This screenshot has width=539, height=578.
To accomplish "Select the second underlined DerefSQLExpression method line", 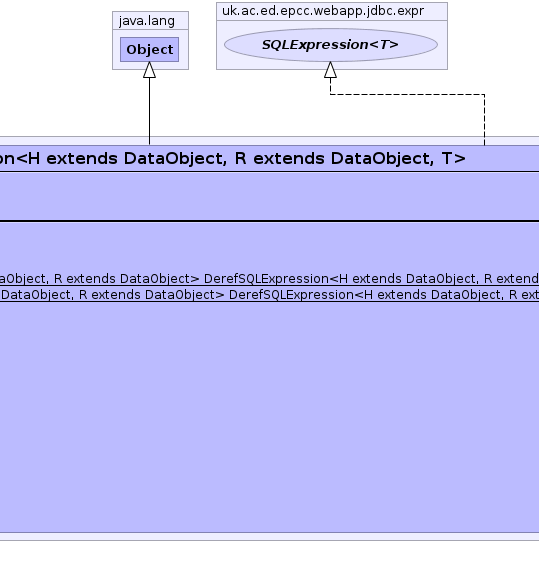I will tap(270, 295).
